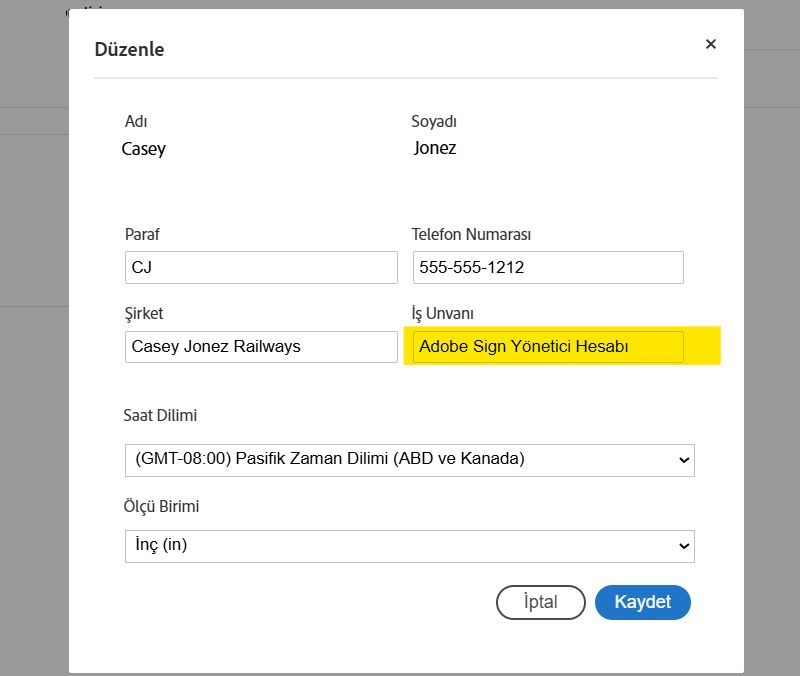Save changes with the Kaydet button

coord(642,603)
